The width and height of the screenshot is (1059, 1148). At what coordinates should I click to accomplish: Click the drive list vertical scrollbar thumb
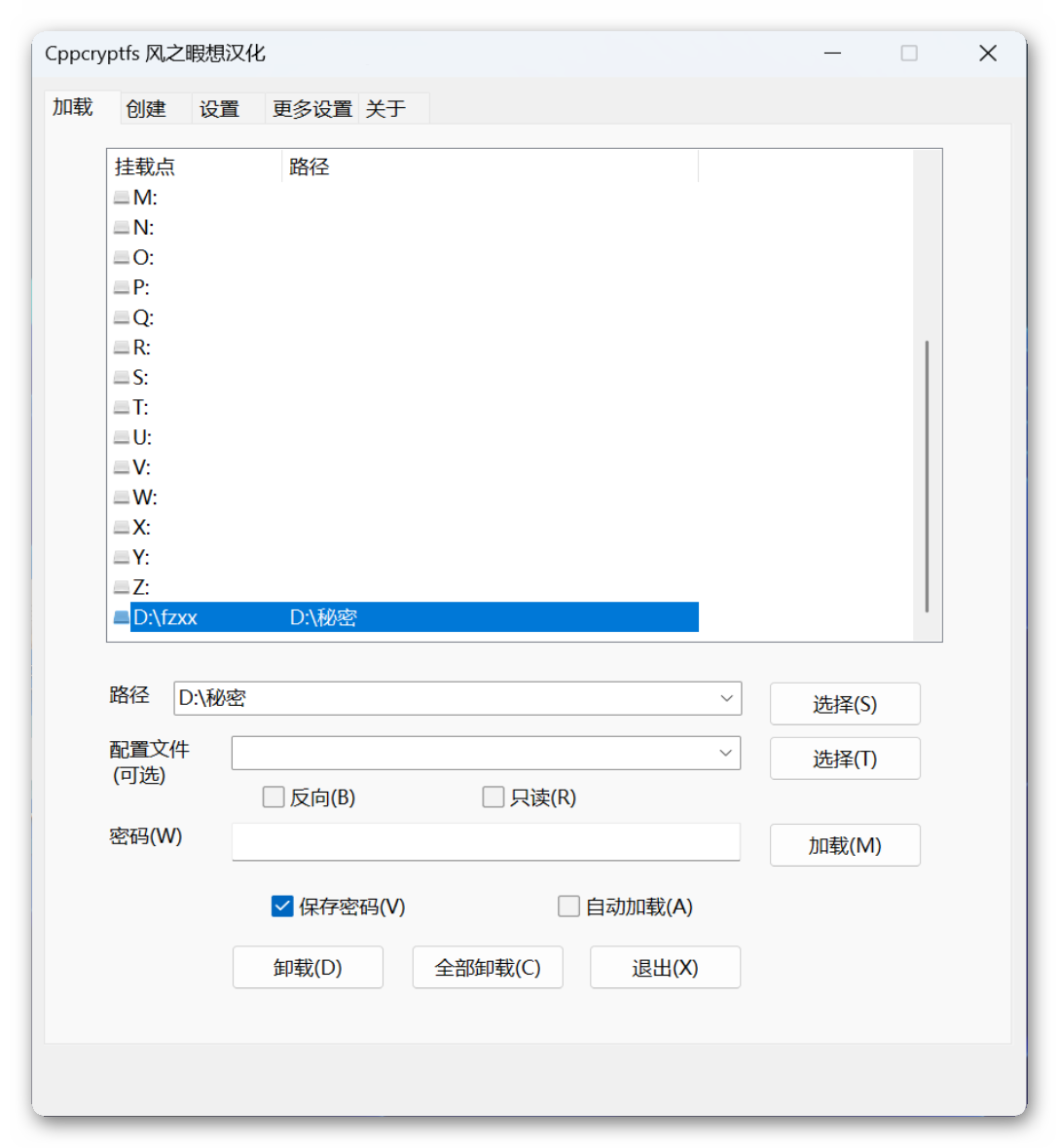click(927, 476)
